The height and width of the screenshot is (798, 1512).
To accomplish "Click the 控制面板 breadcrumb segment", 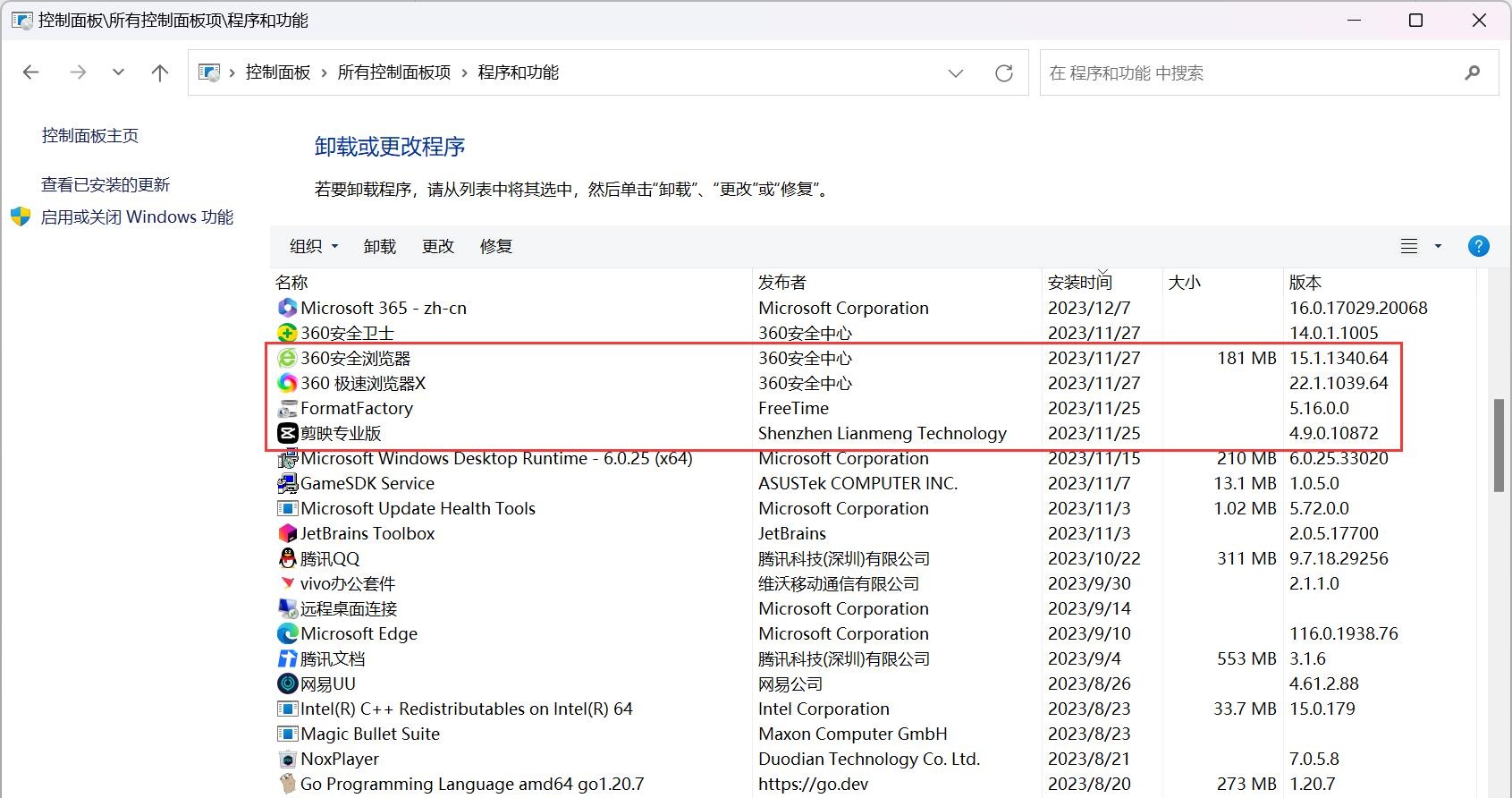I will point(278,72).
